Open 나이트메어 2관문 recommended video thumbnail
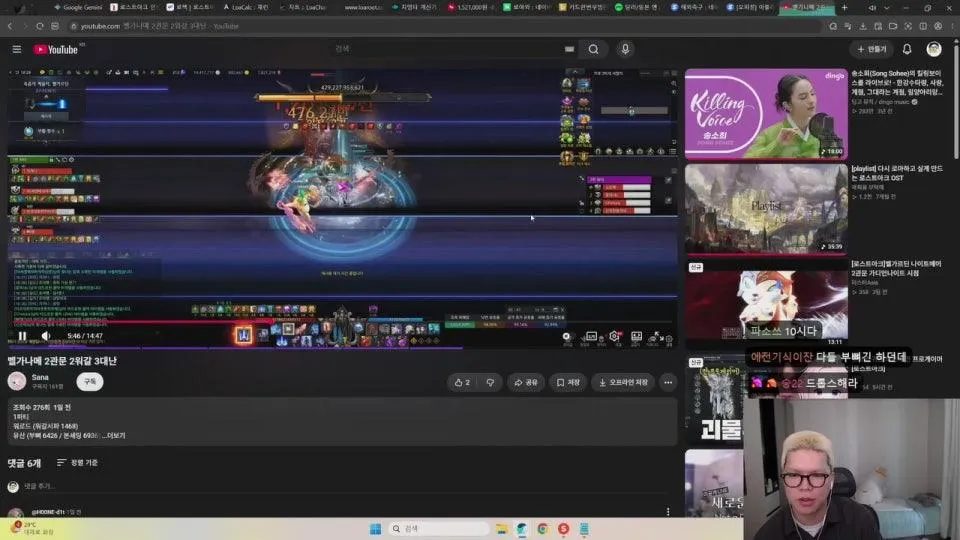960x540 pixels. [x=766, y=304]
